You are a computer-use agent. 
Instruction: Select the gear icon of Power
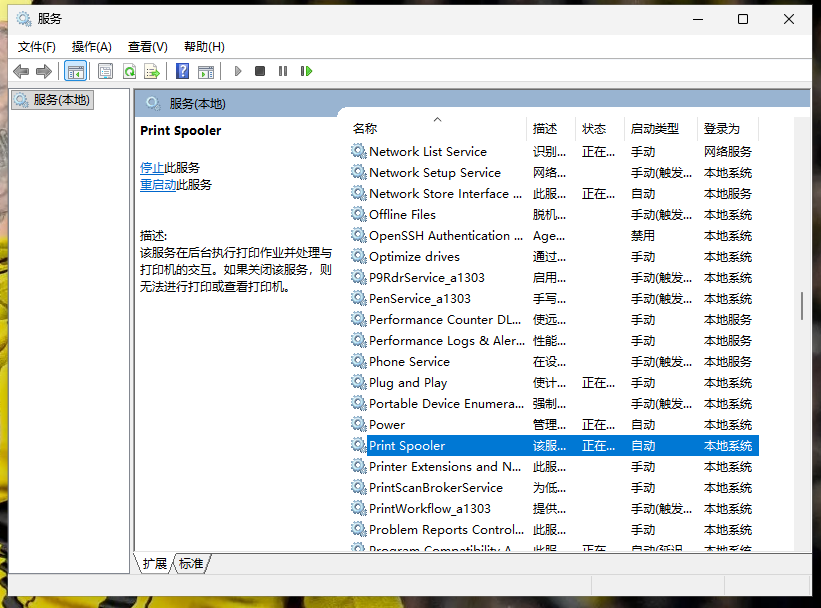point(359,424)
